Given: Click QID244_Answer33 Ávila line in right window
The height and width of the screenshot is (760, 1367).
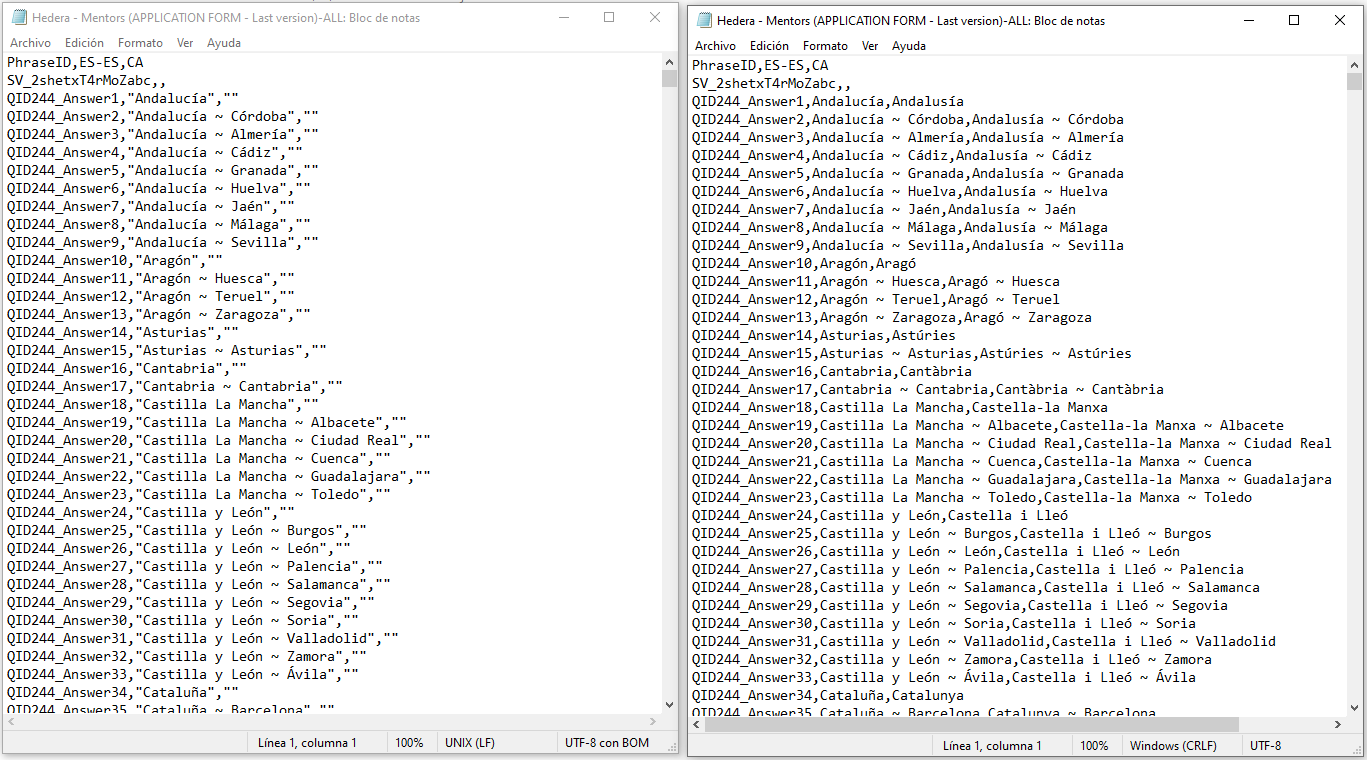Looking at the screenshot, I should pyautogui.click(x=944, y=677).
